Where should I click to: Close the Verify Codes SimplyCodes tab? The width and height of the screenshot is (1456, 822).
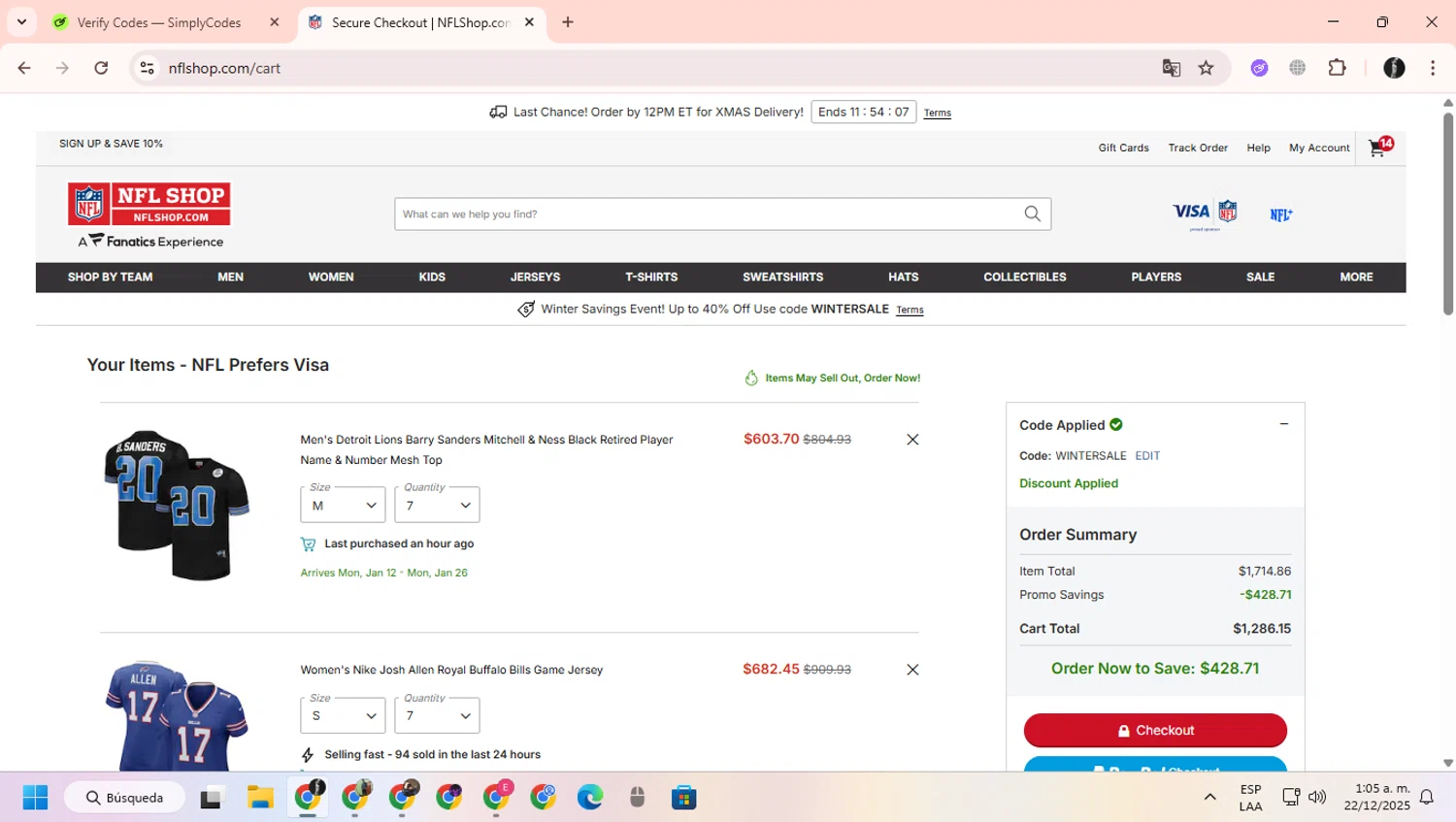click(275, 22)
